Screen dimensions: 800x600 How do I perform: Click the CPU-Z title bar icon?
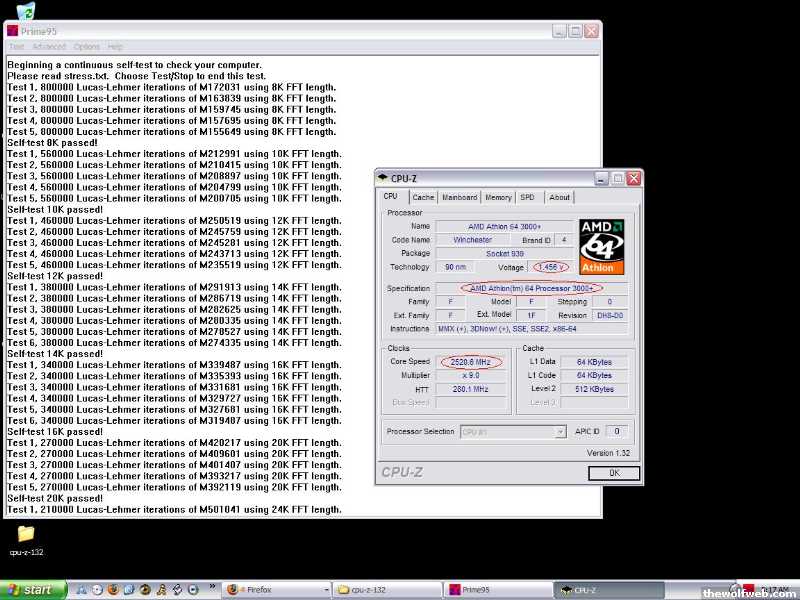click(383, 178)
